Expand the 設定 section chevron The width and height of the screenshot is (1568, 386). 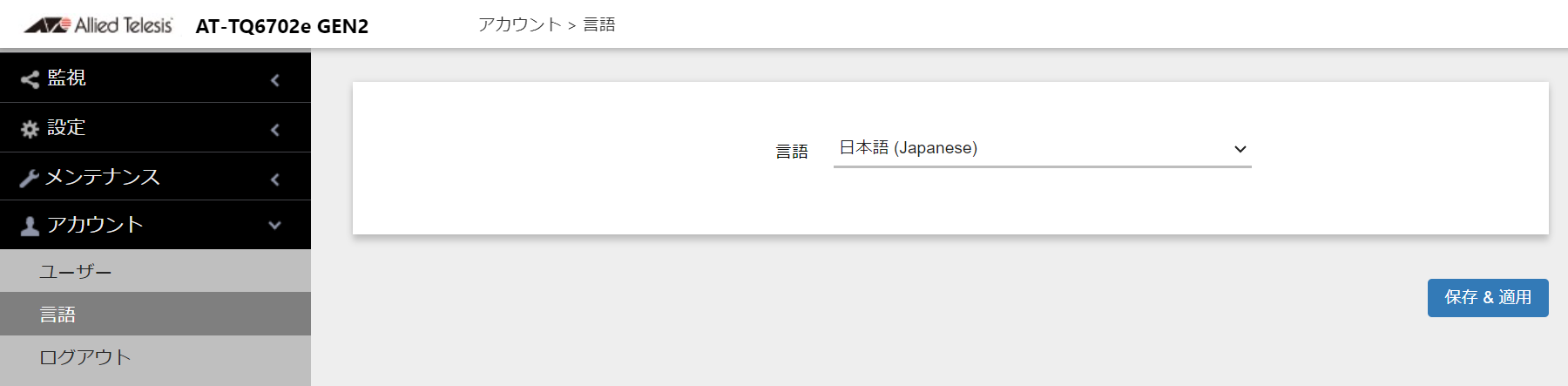coord(275,130)
